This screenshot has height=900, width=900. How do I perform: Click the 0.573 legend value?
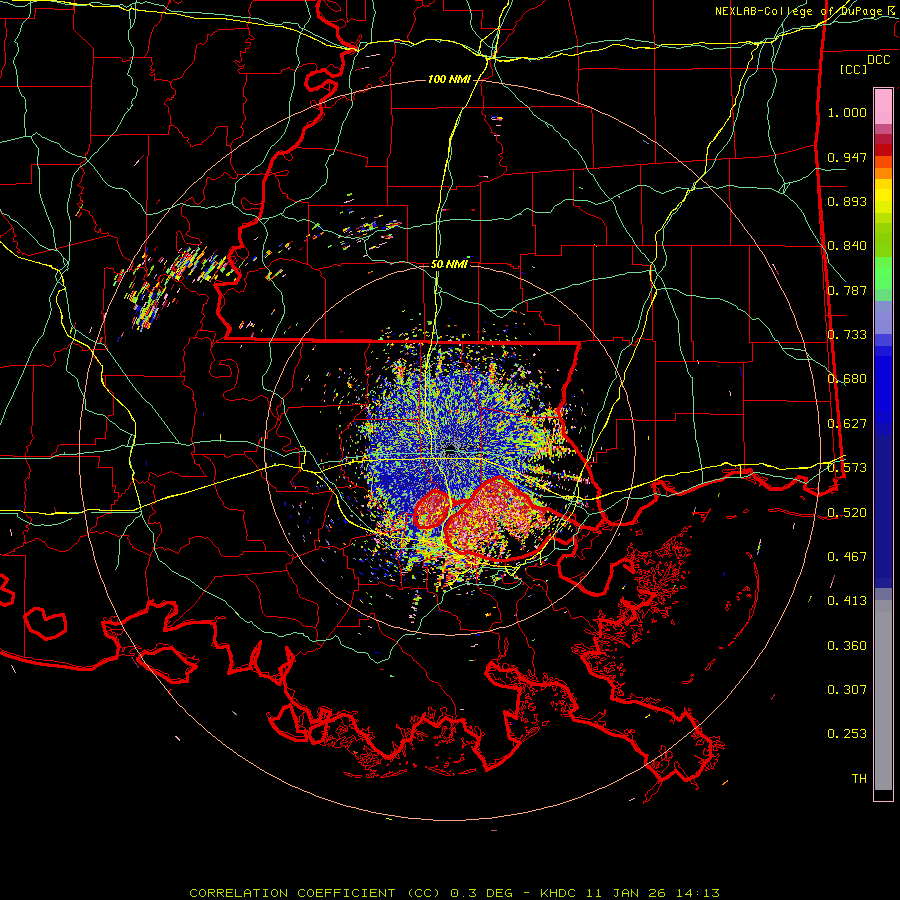pos(847,468)
